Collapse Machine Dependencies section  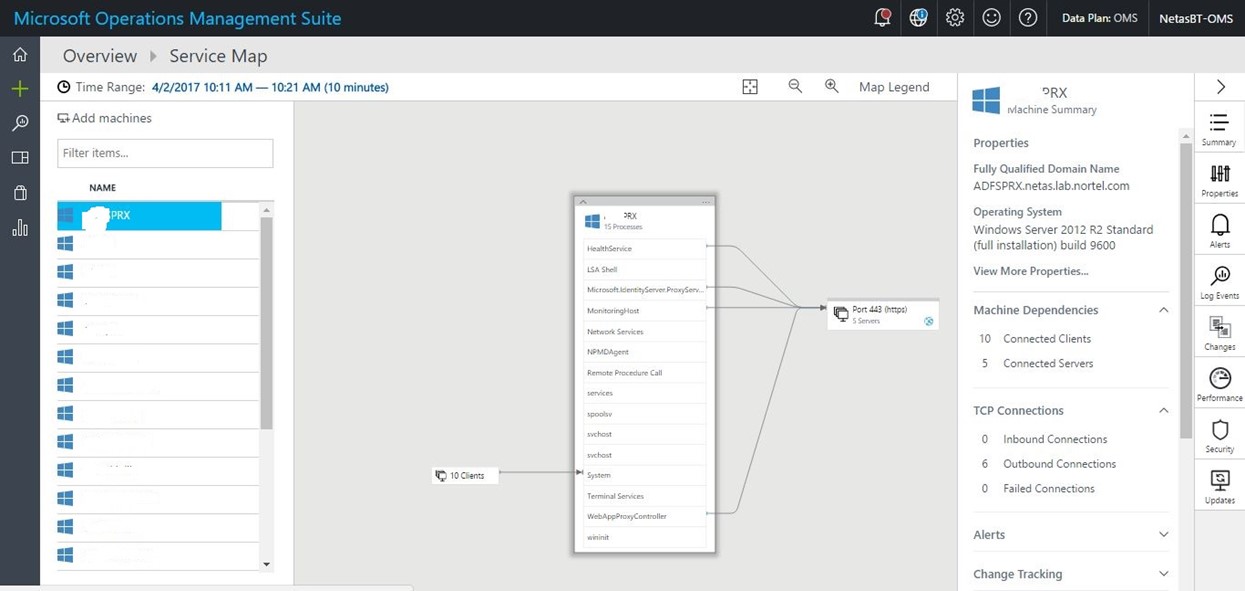point(1163,310)
